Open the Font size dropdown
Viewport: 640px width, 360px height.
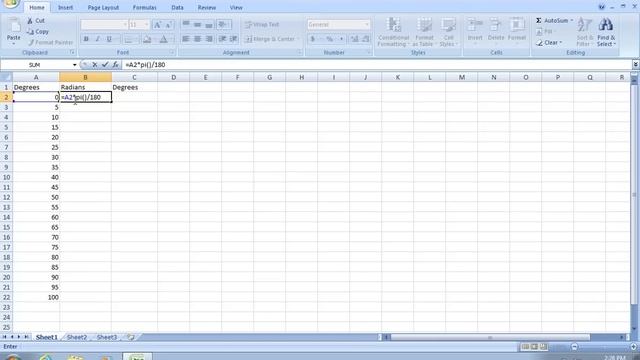[x=146, y=25]
